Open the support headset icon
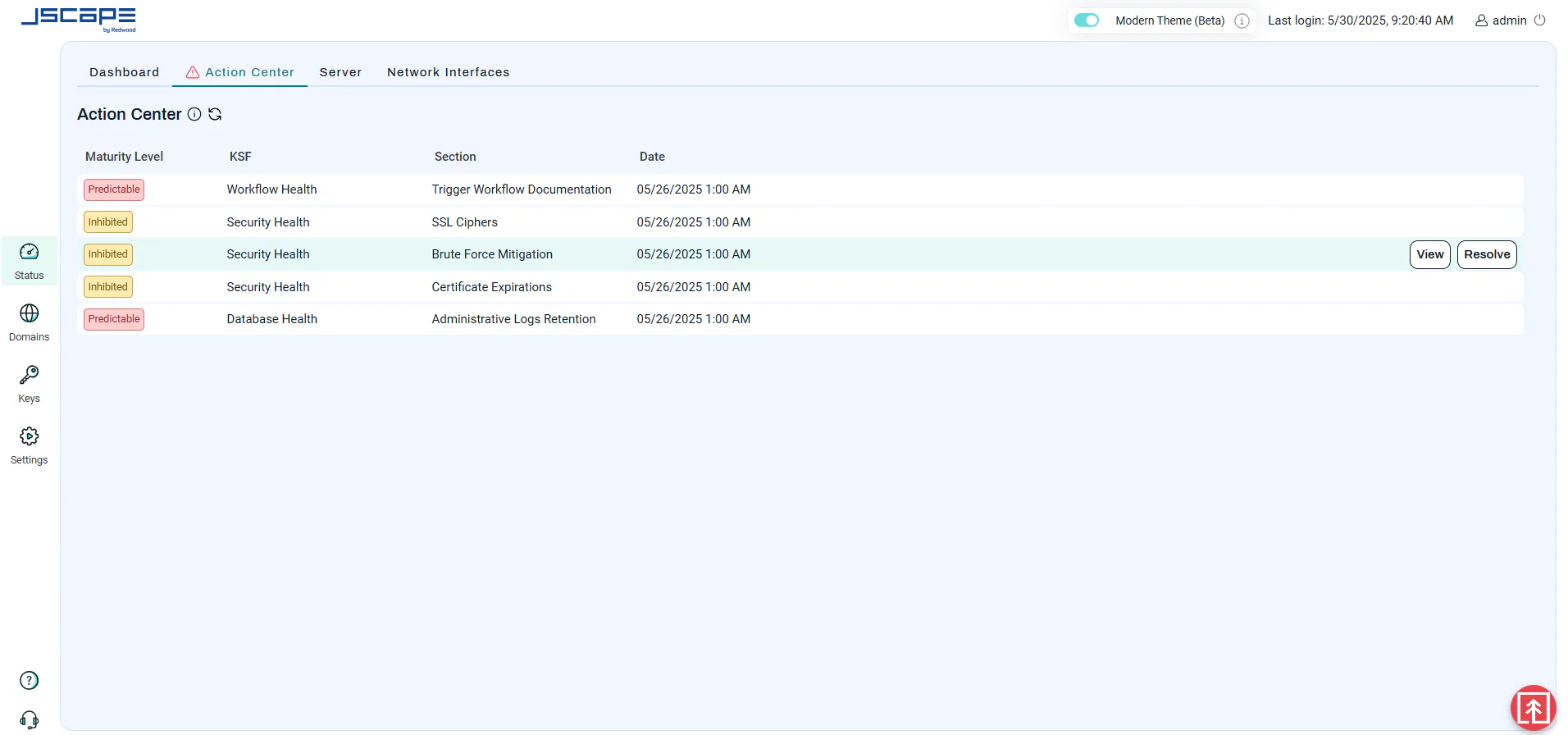The width and height of the screenshot is (1568, 735). pos(29,720)
